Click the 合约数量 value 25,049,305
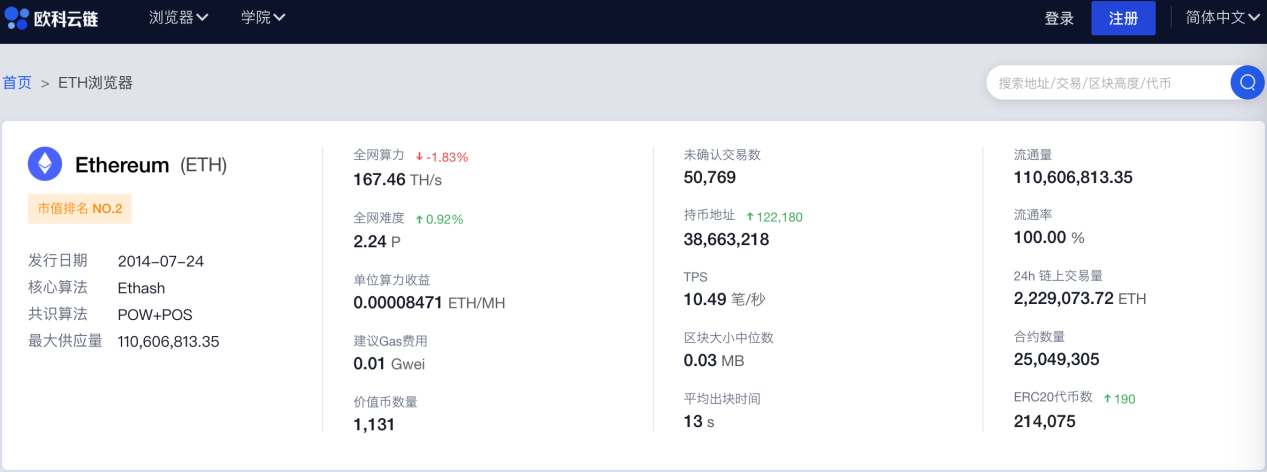This screenshot has height=472, width=1267. pyautogui.click(x=1057, y=359)
